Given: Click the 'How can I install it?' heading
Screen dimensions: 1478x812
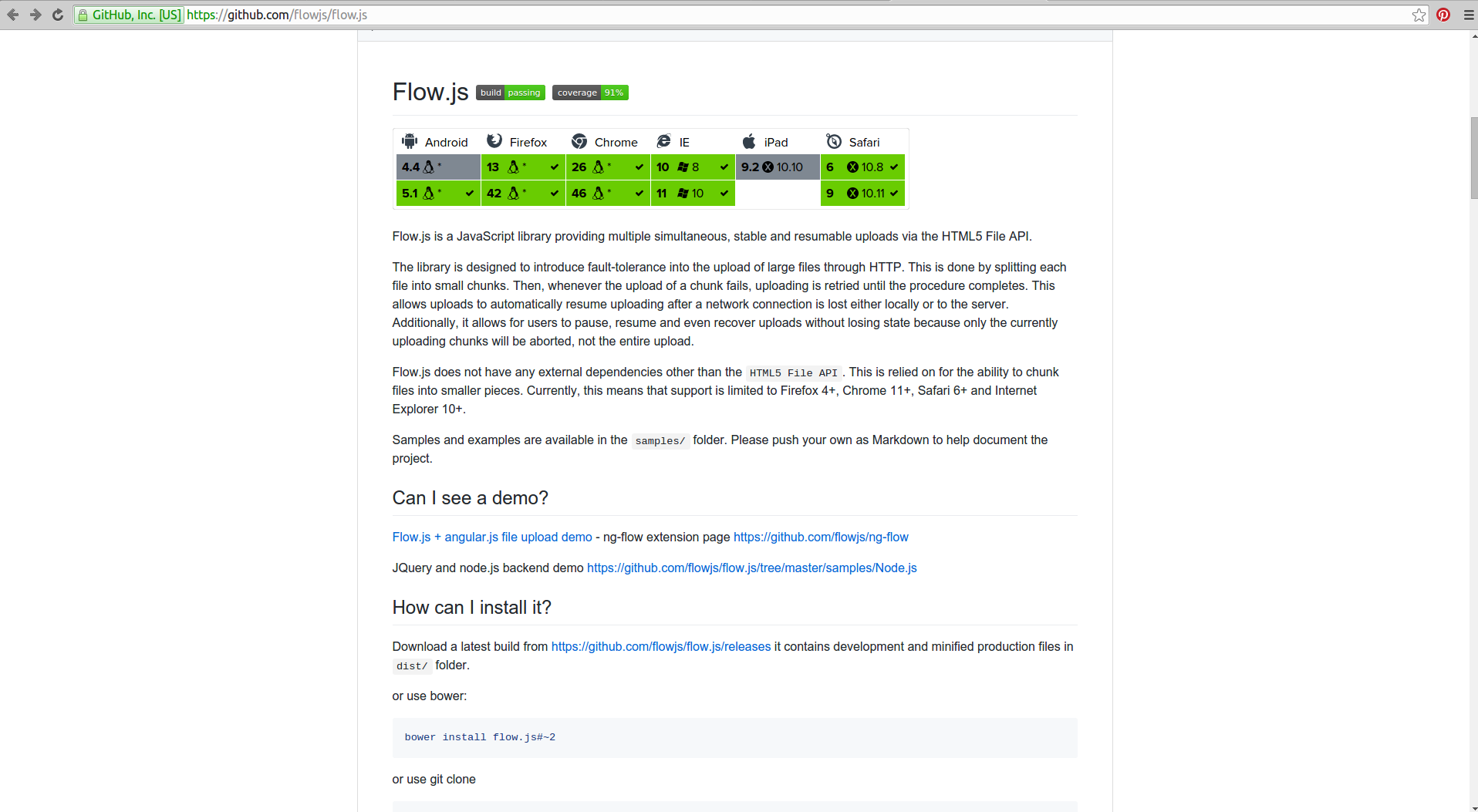Looking at the screenshot, I should (472, 608).
